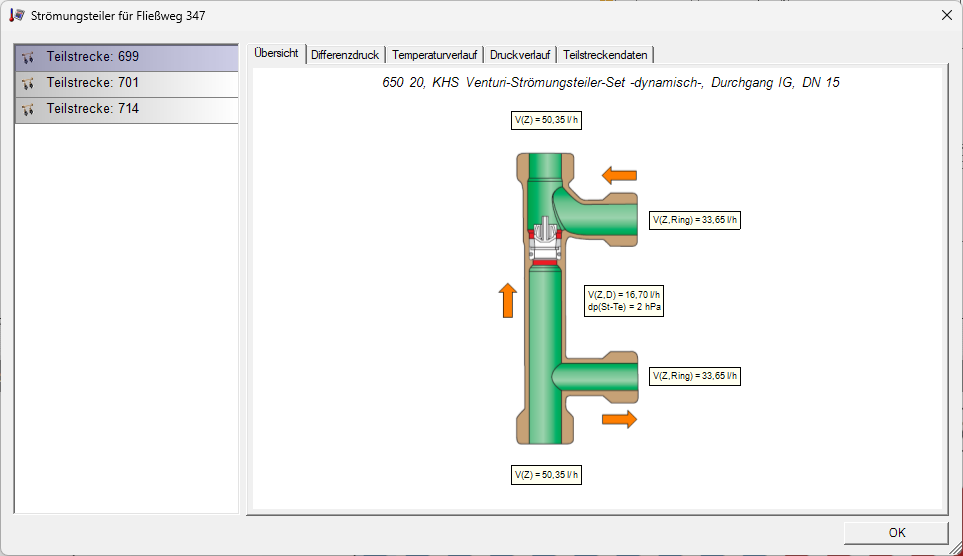Click valve icon beside Teilstrecke: 701

[28, 84]
